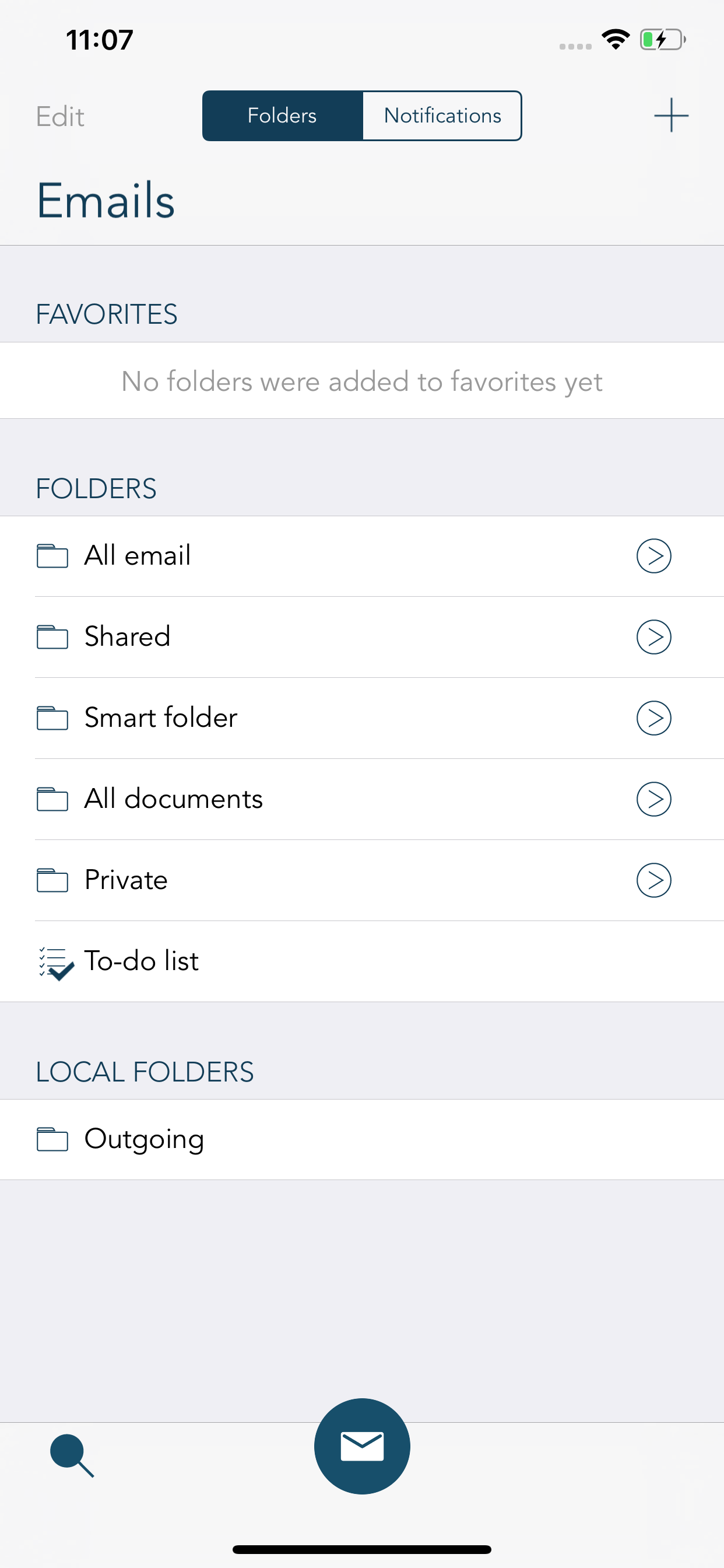The width and height of the screenshot is (724, 1568).
Task: Tap the Edit button
Action: [x=59, y=116]
